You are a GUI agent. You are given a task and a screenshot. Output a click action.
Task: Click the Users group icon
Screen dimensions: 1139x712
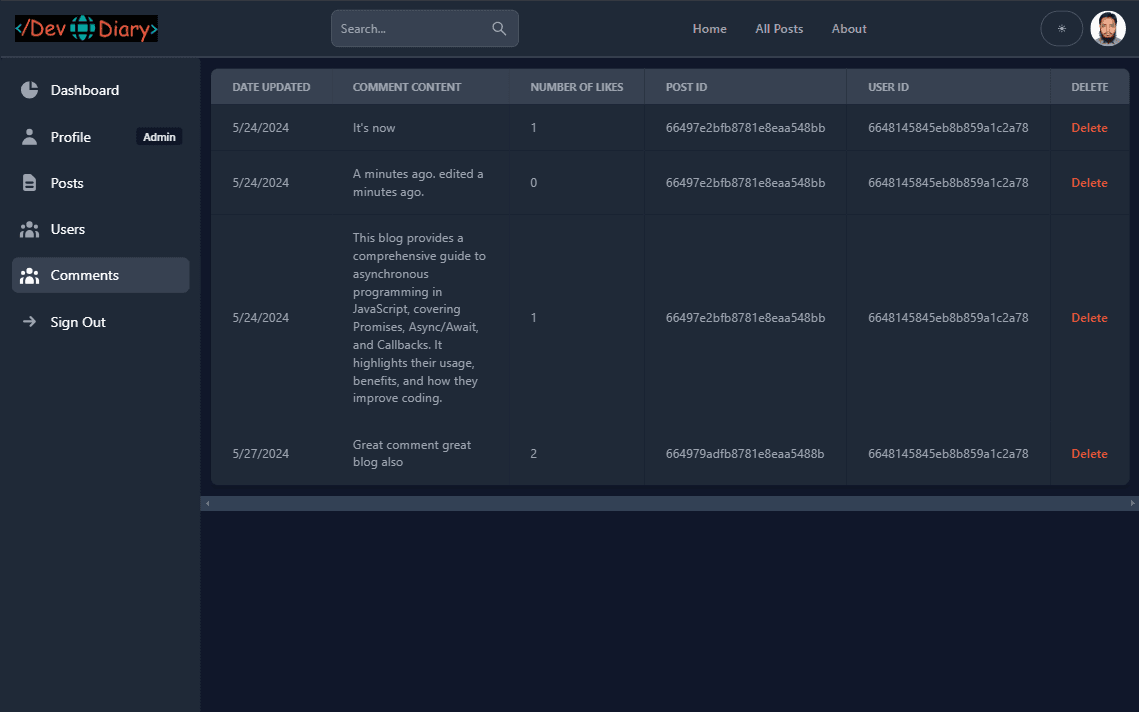30,229
